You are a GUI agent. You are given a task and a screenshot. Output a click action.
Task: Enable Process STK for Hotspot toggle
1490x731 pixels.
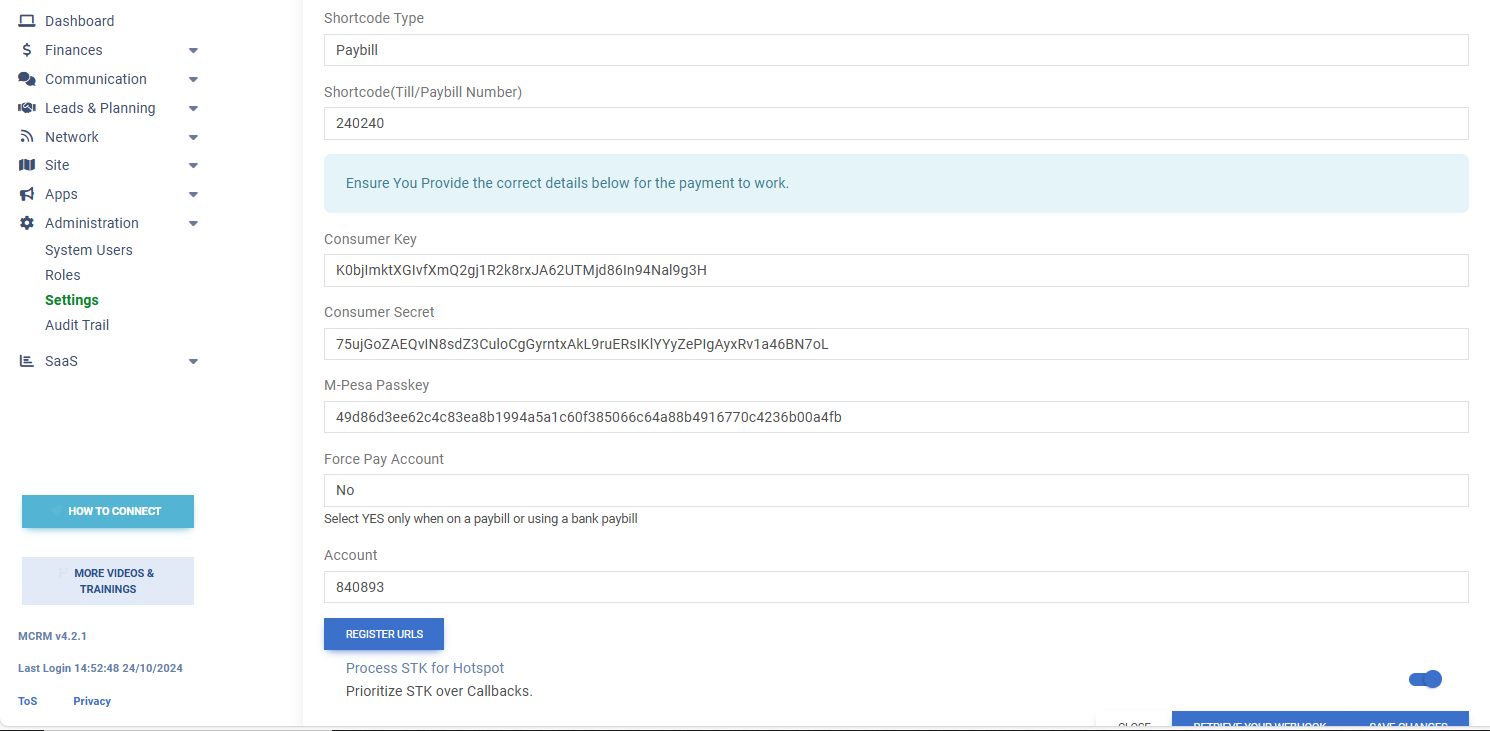pos(1425,679)
